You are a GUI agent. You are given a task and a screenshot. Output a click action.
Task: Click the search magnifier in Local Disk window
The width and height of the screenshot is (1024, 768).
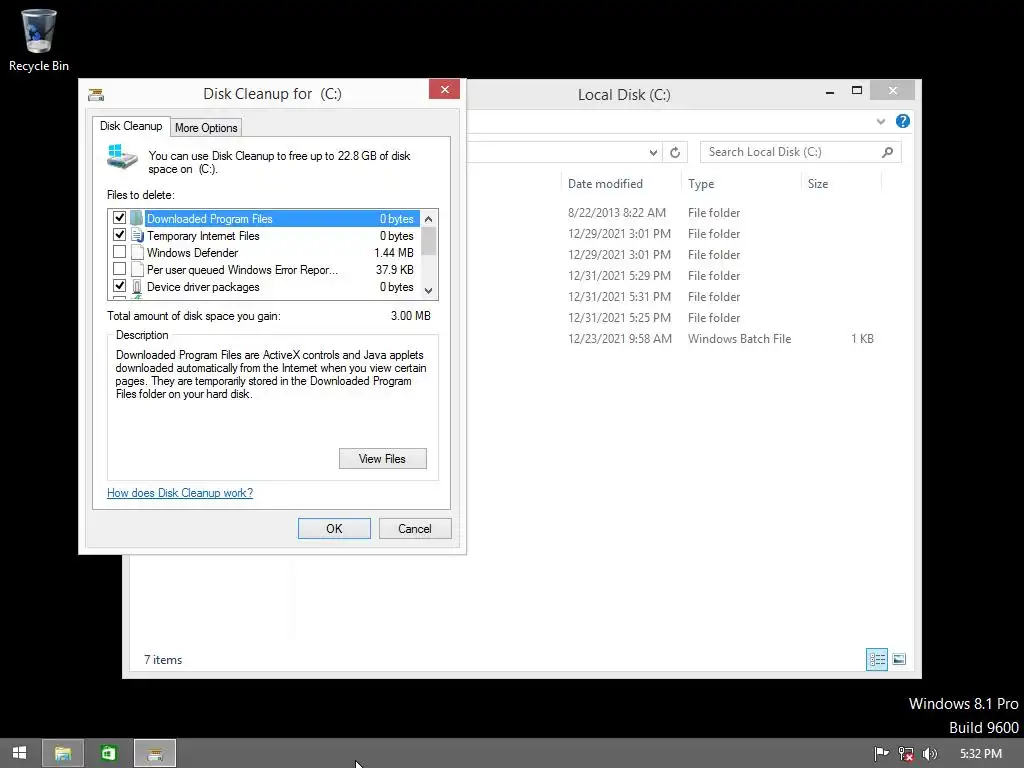[887, 152]
